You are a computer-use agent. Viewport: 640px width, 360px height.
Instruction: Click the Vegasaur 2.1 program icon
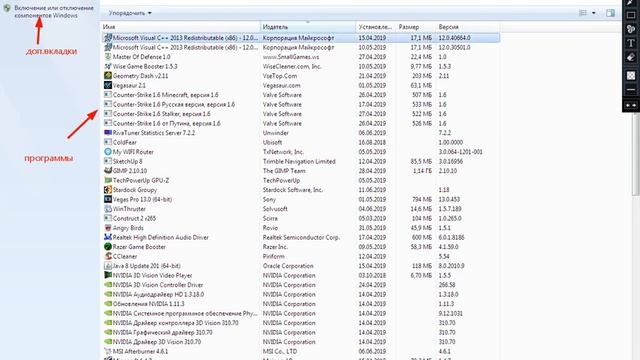point(108,85)
